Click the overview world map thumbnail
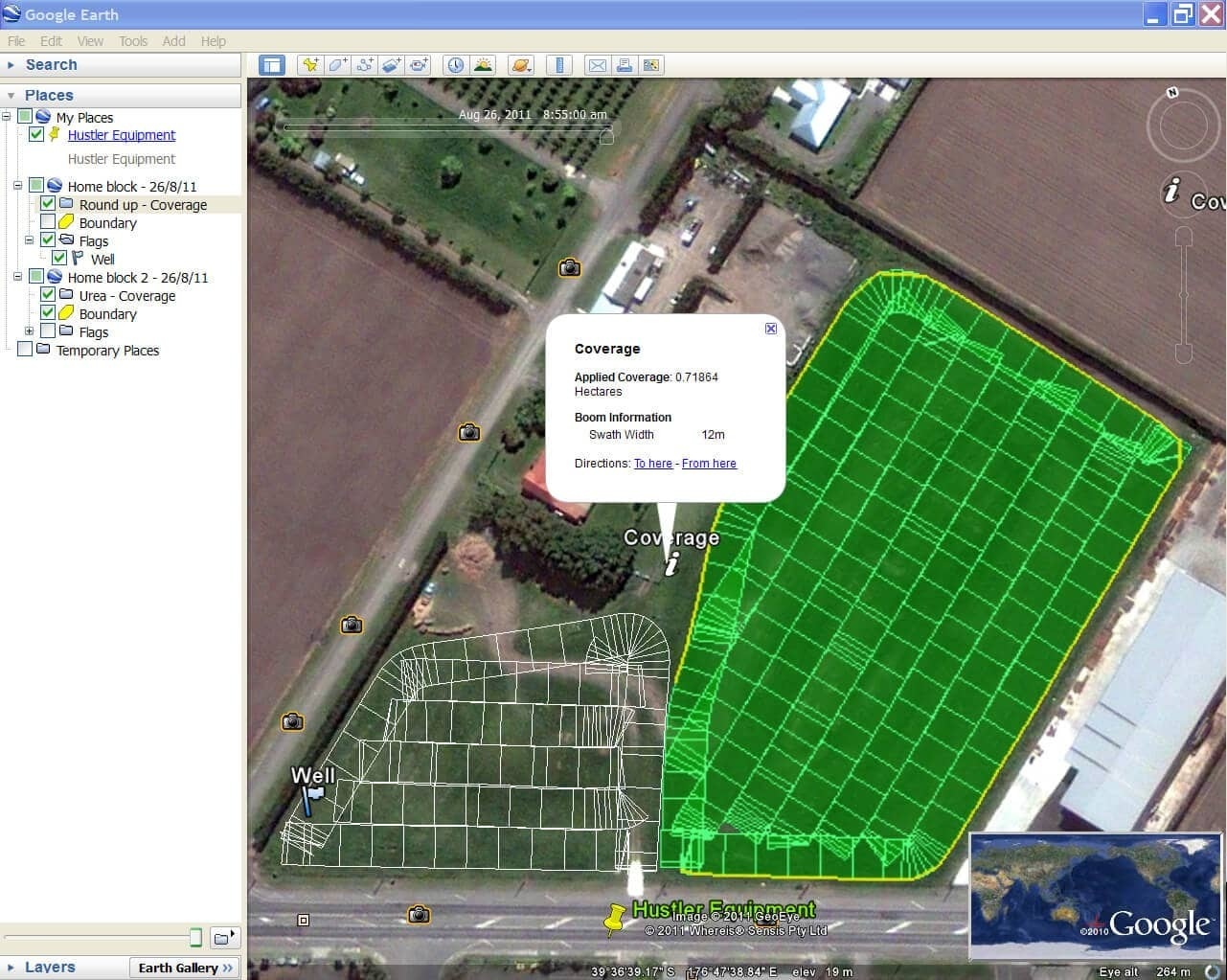The width and height of the screenshot is (1227, 980). 1096,897
